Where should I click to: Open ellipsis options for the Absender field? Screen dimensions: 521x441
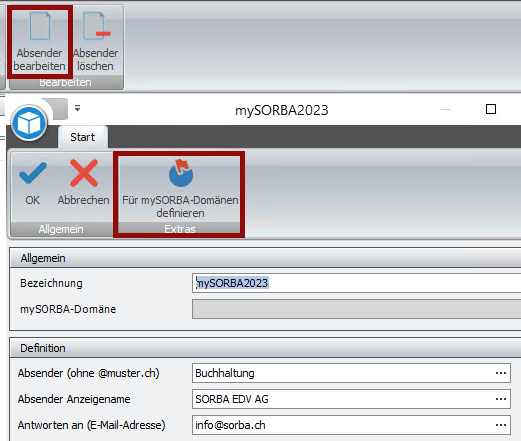(501, 373)
